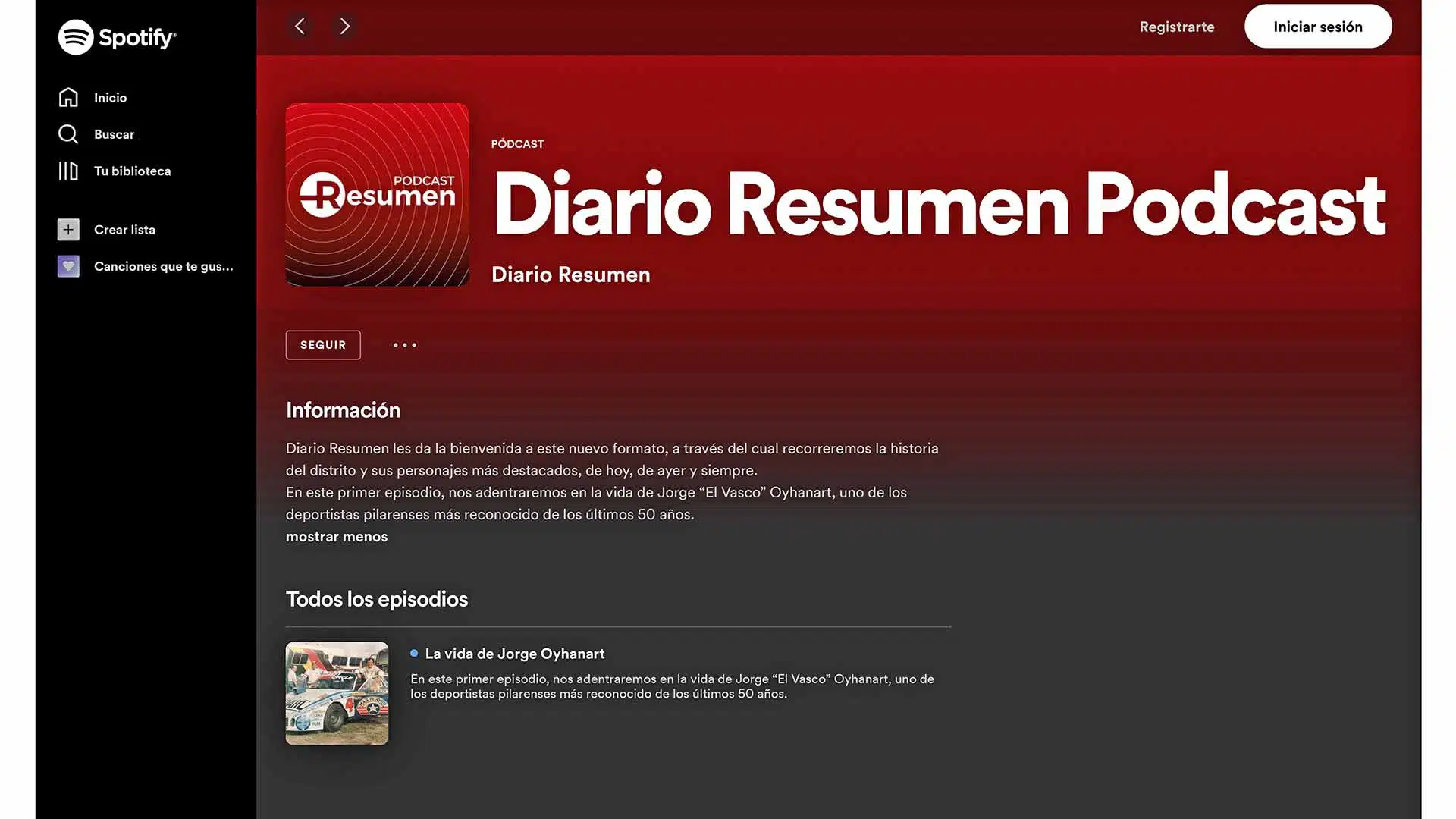Click the Información heading
The image size is (1456, 819).
[343, 410]
